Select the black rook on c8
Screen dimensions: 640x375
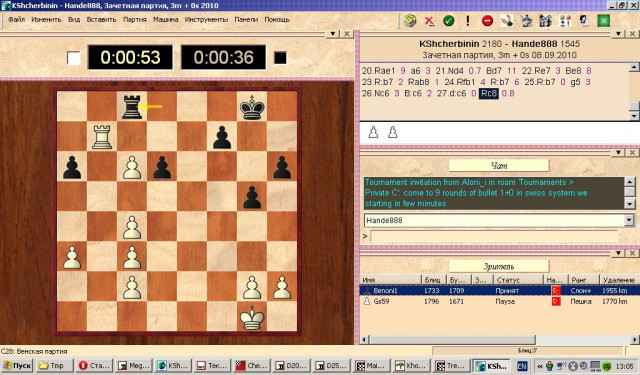(132, 107)
